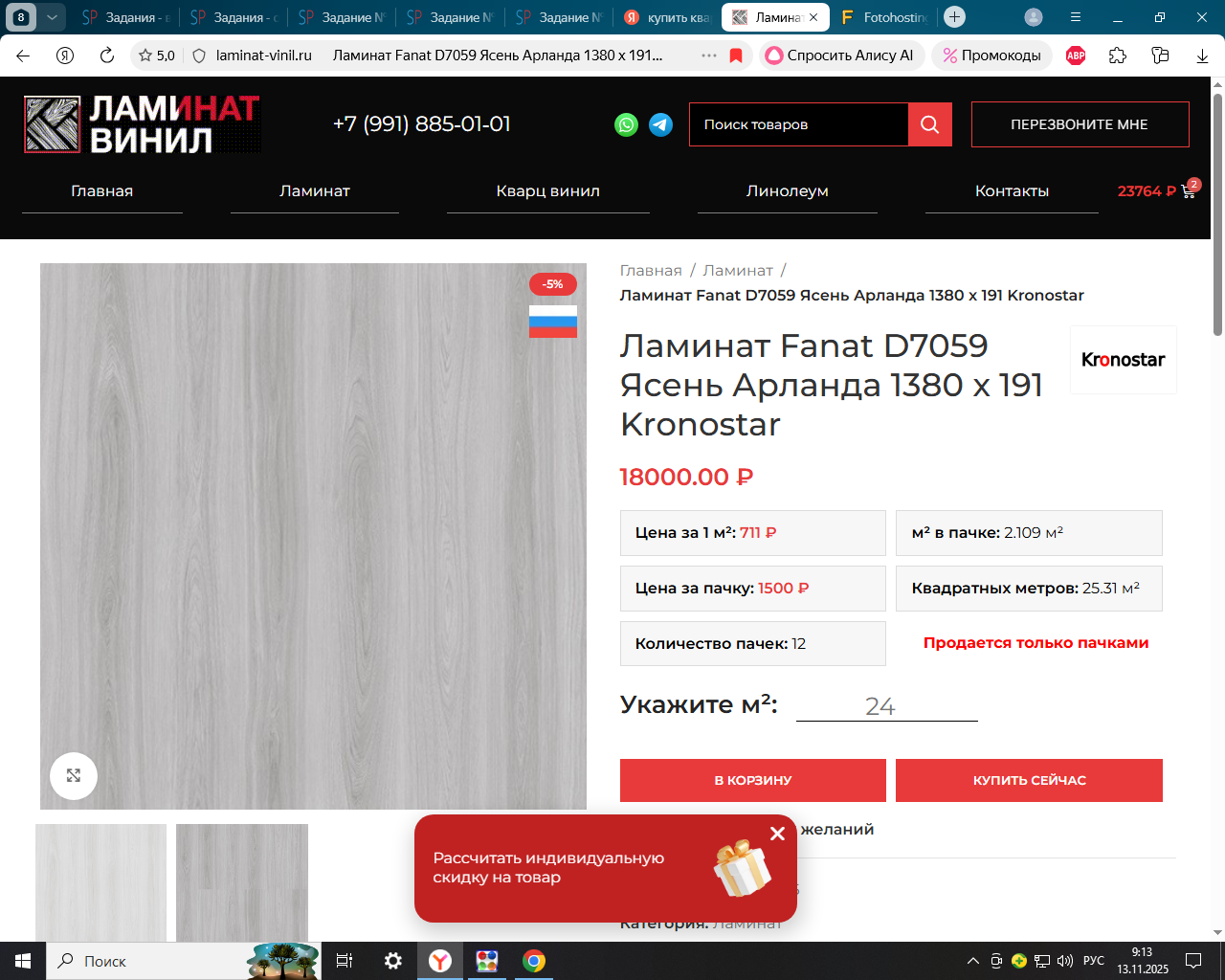
Task: Open the browser profile avatar
Action: [1034, 17]
